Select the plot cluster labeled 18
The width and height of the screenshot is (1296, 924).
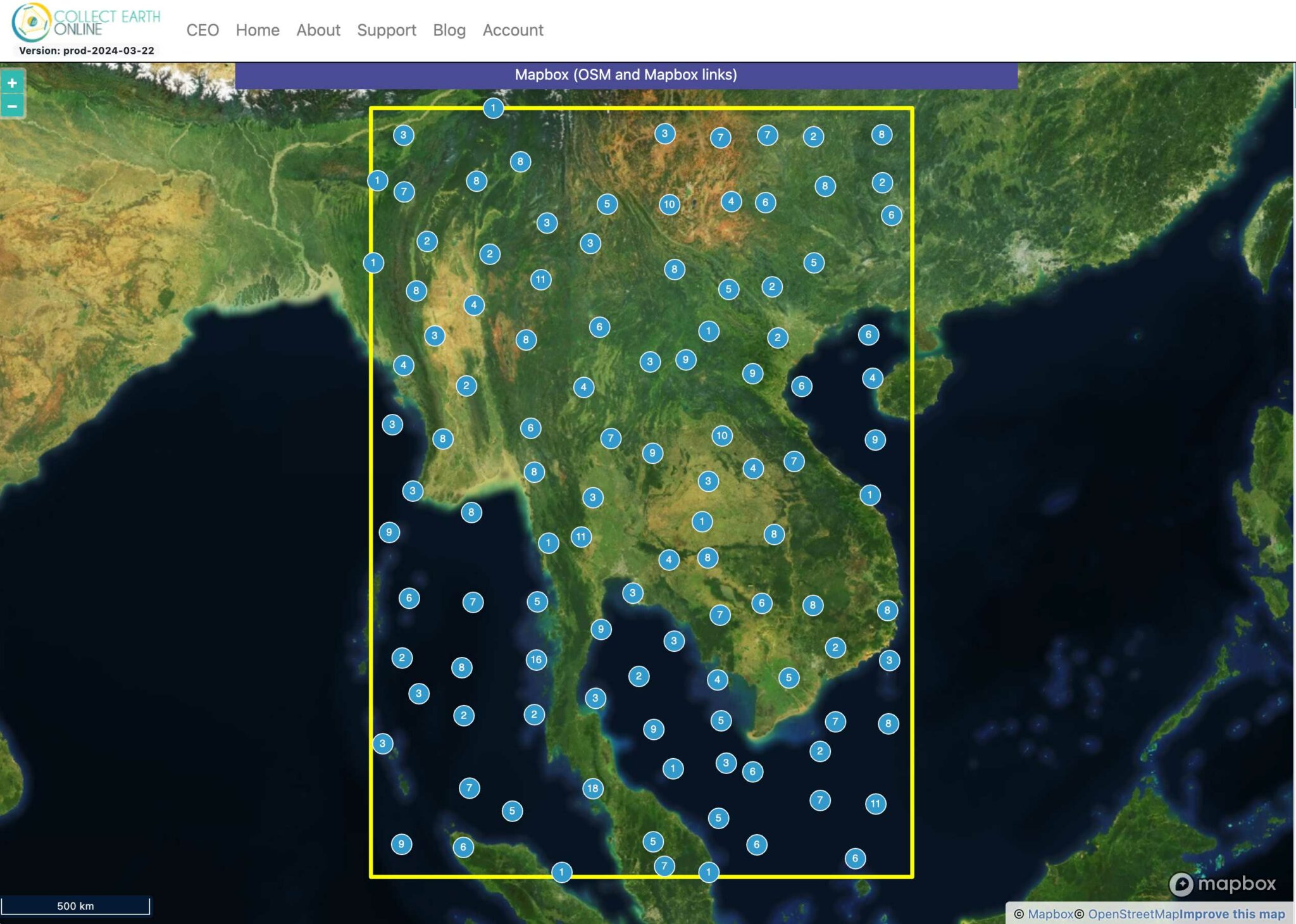coord(592,788)
